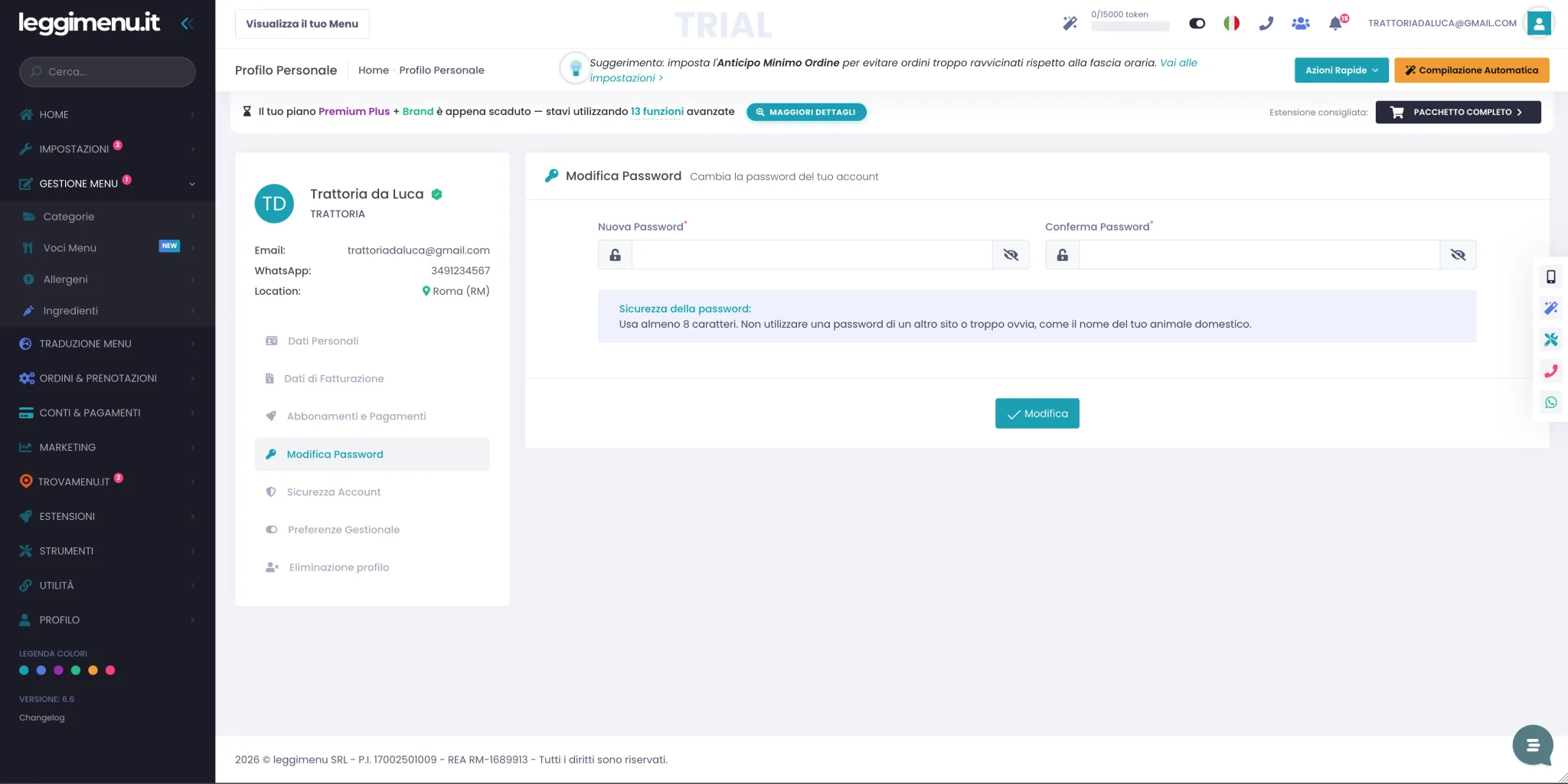Expand PROFILO sidebar menu

click(x=107, y=619)
